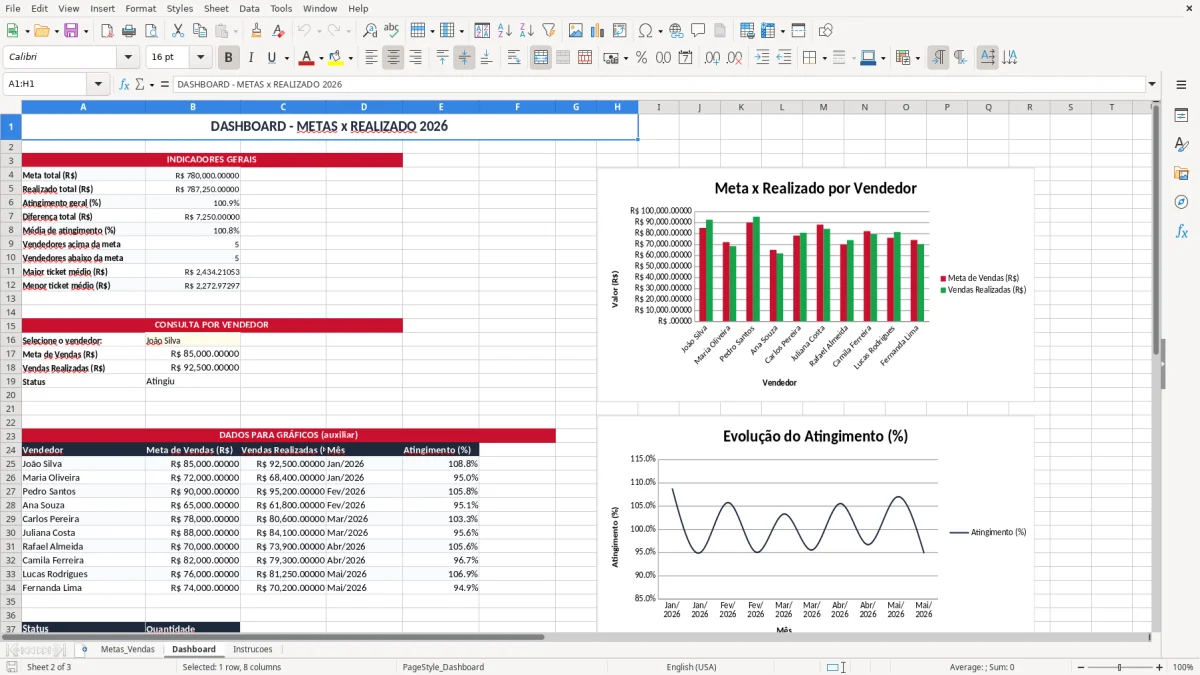Switch to Instrucoes sheet tab

click(252, 649)
